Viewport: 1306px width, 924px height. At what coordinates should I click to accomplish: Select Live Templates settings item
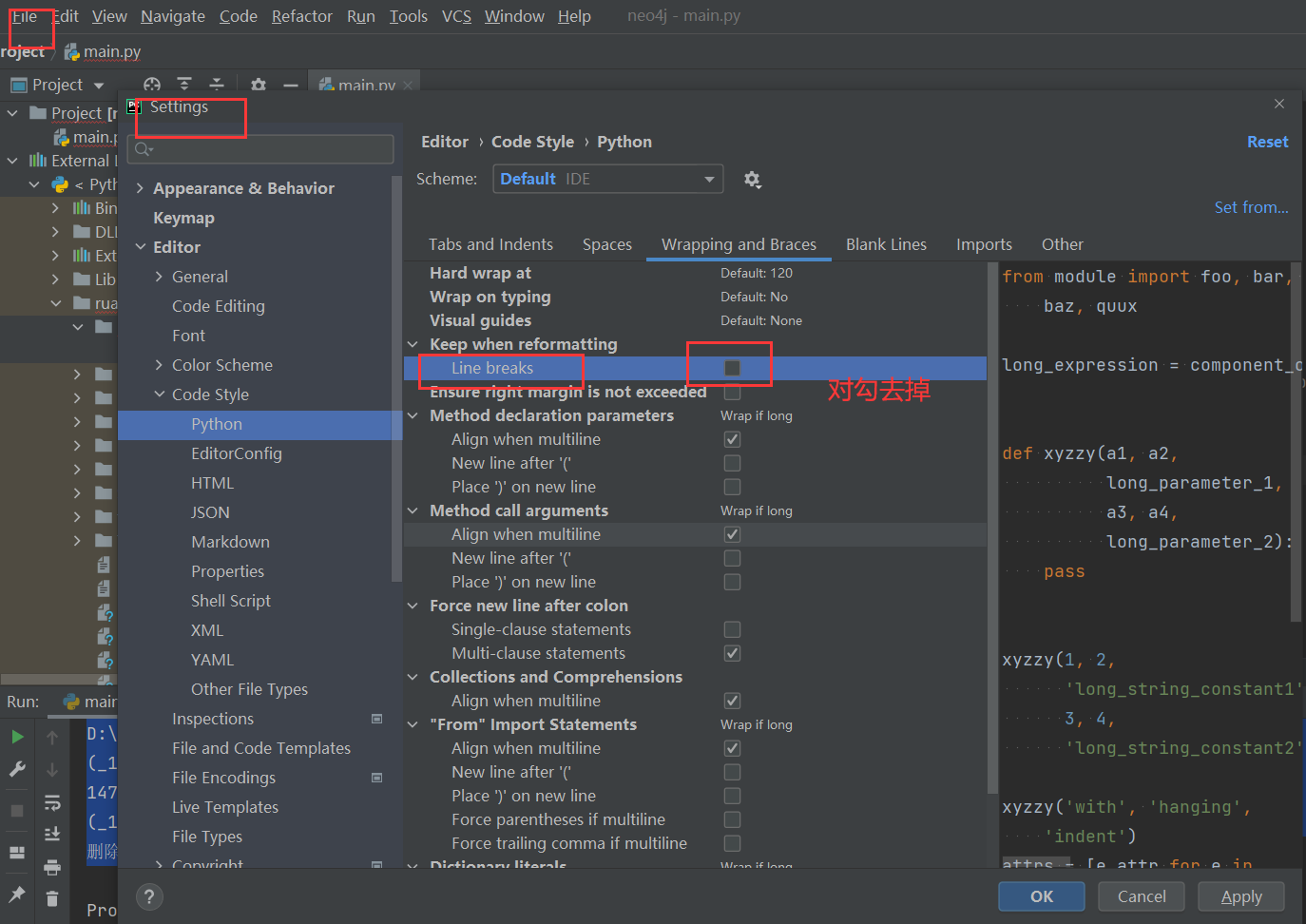click(225, 807)
